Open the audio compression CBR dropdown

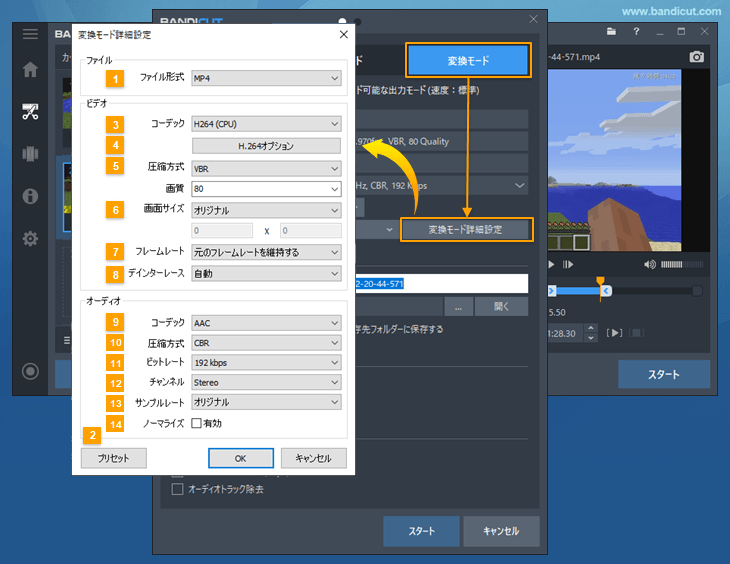[x=266, y=343]
